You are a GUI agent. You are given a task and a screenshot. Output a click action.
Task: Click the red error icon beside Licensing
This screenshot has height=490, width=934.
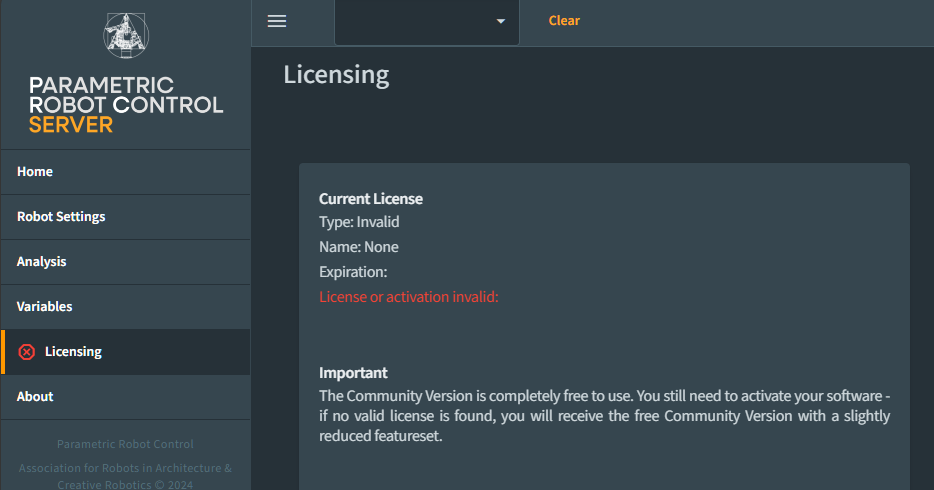point(27,352)
